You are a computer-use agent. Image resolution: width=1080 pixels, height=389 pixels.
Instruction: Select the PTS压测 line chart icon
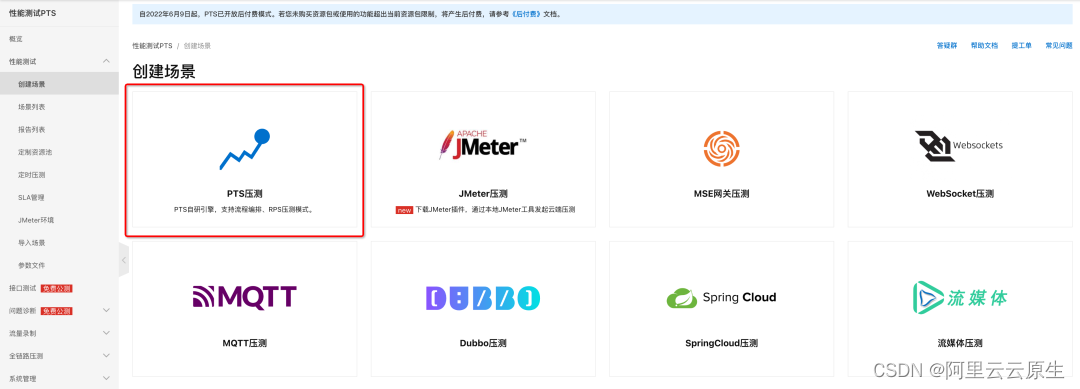point(245,149)
